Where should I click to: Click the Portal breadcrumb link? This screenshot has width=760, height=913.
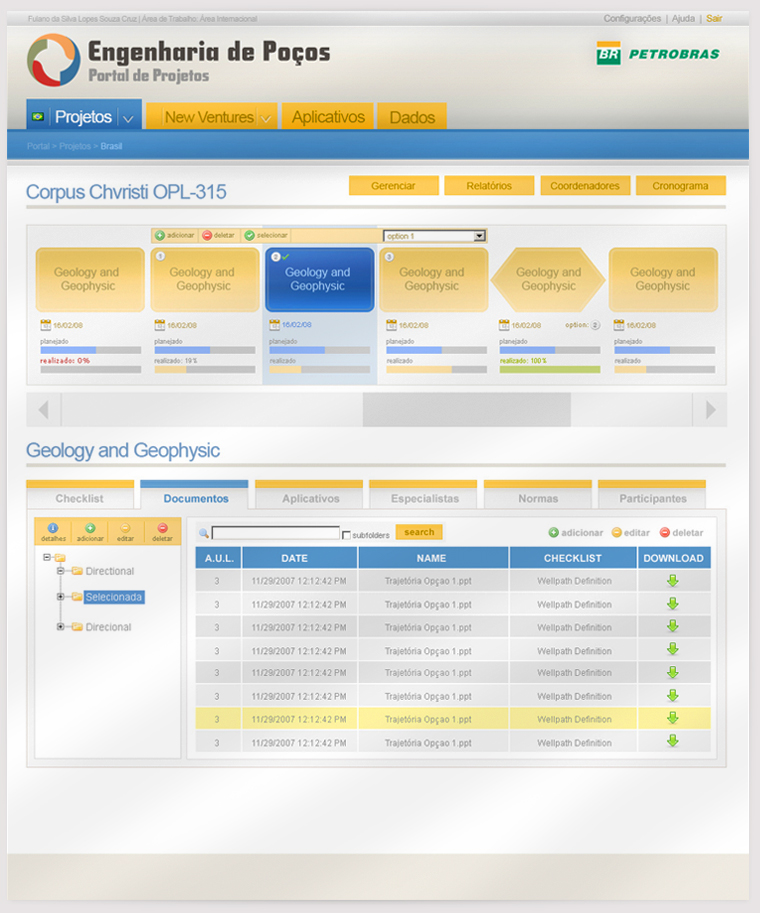(38, 146)
